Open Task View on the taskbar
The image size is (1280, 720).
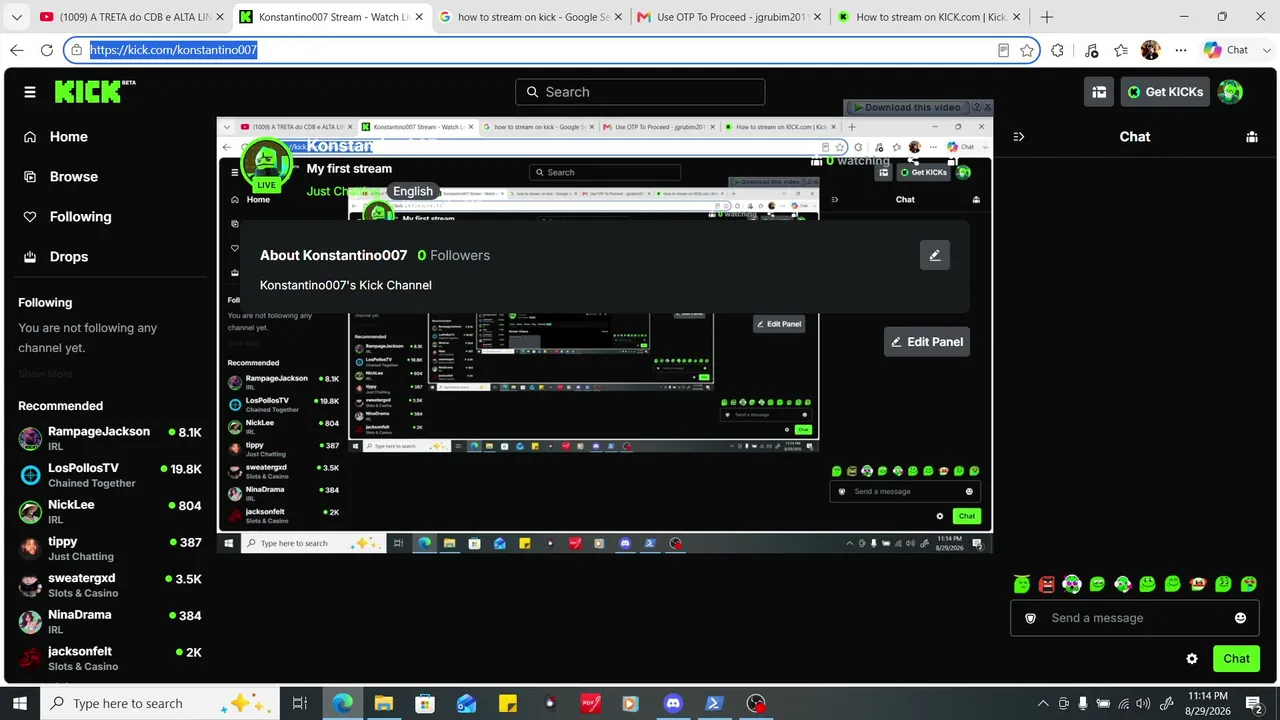pyautogui.click(x=299, y=704)
